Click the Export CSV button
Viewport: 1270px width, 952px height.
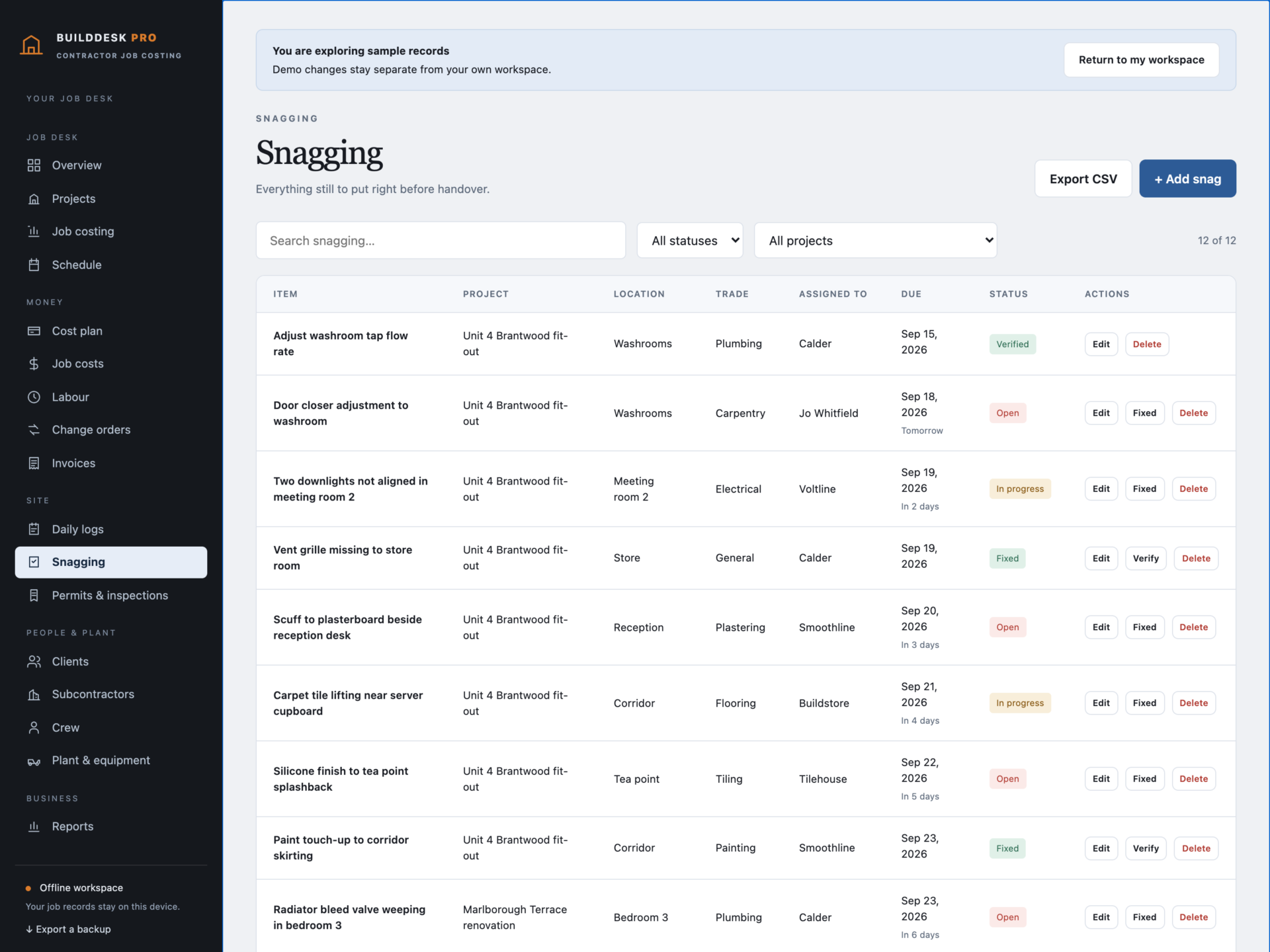[1083, 178]
